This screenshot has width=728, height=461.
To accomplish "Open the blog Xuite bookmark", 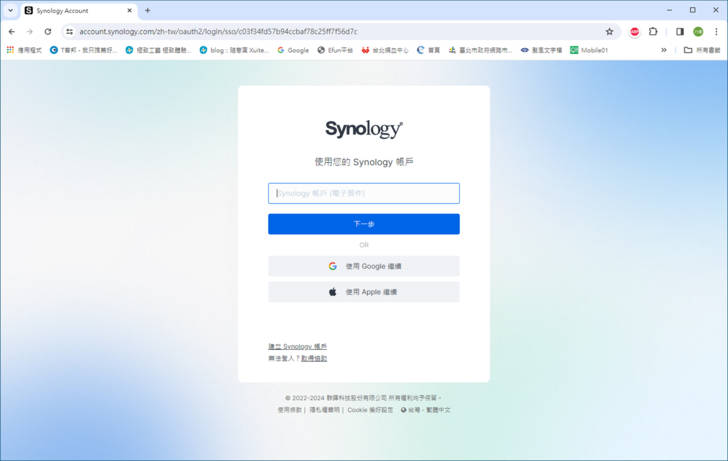I will (234, 50).
